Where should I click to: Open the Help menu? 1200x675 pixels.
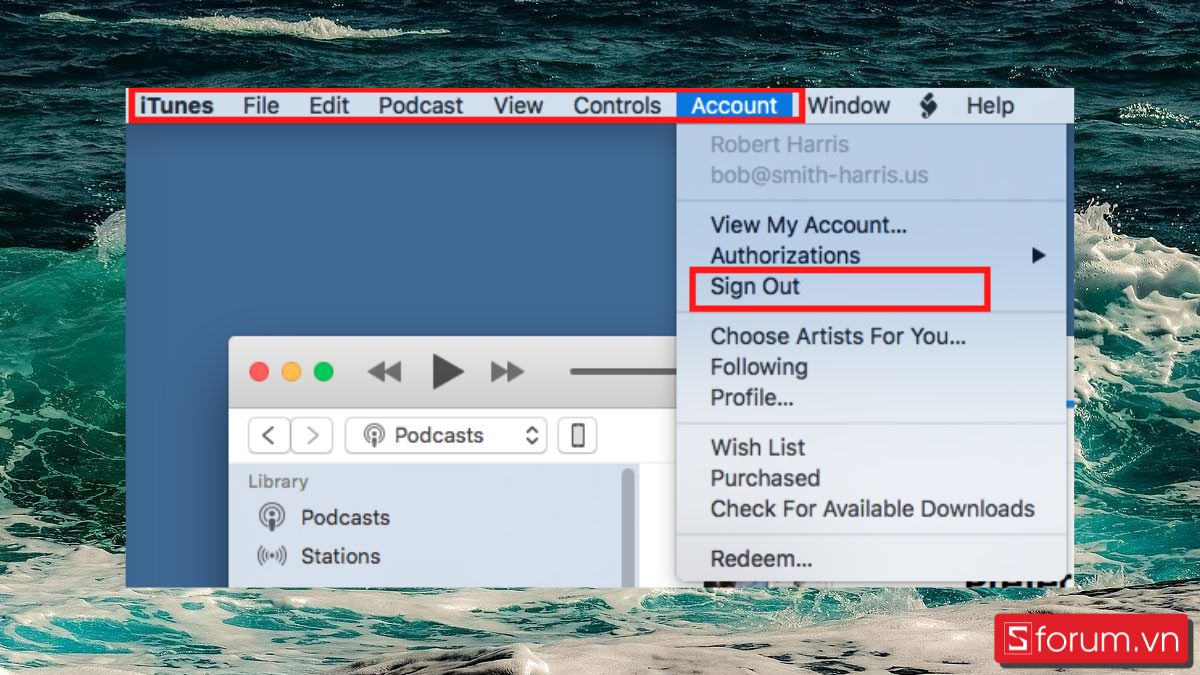tap(989, 105)
